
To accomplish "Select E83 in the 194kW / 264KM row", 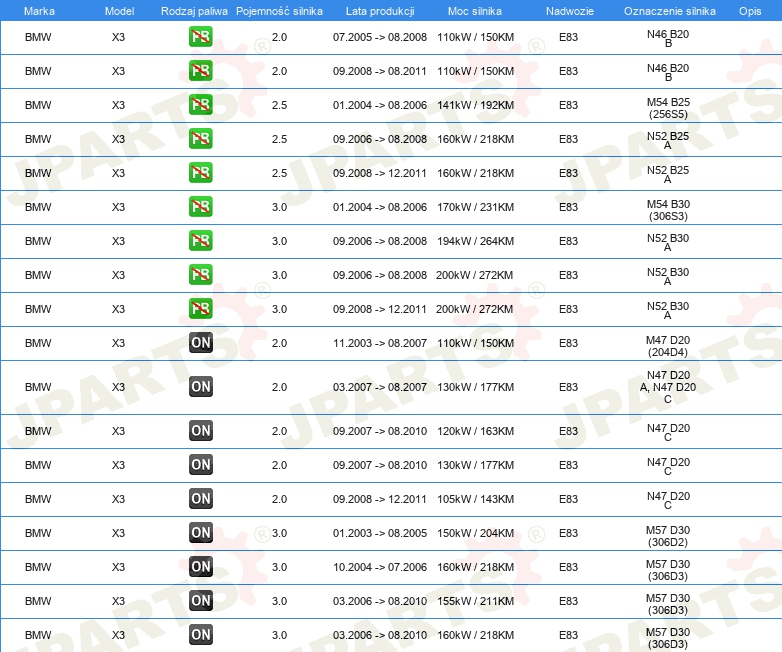I will 568,240.
